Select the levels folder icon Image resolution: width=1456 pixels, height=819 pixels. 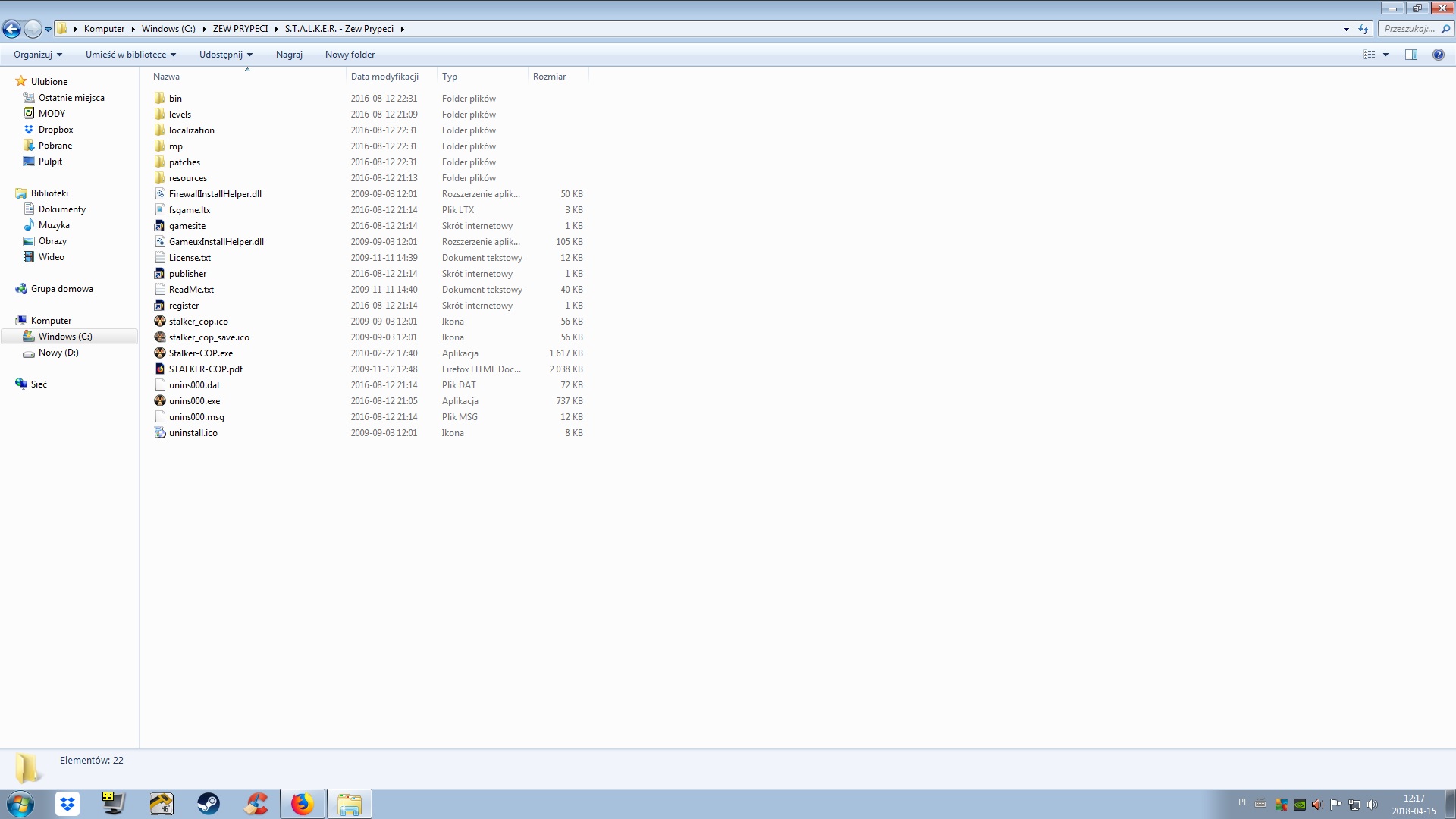coord(159,115)
